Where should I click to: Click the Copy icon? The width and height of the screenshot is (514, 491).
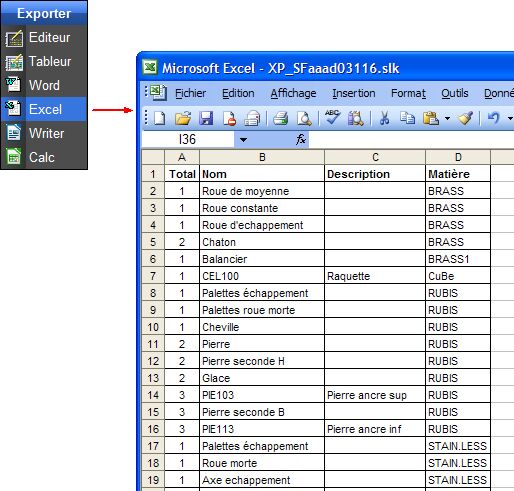(407, 118)
